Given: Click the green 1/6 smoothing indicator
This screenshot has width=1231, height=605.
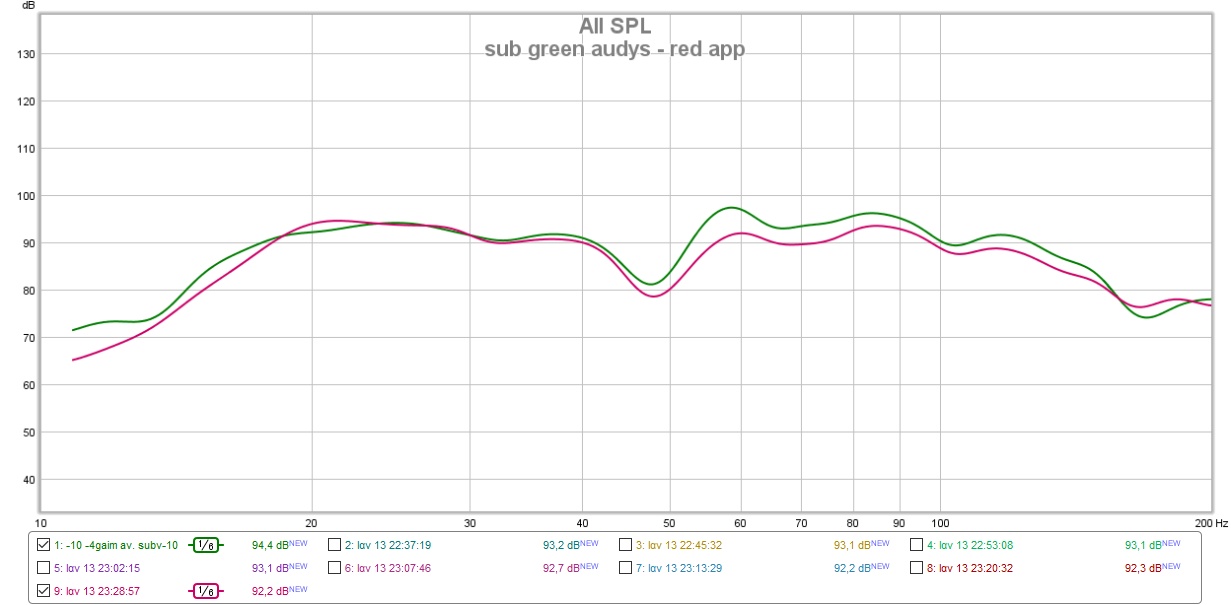Looking at the screenshot, I should (205, 545).
